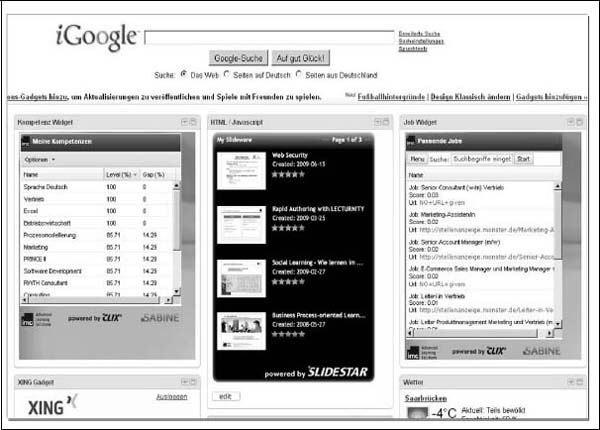Click the Ausloggen link in XING Gadget
600x430 pixels.
point(171,397)
